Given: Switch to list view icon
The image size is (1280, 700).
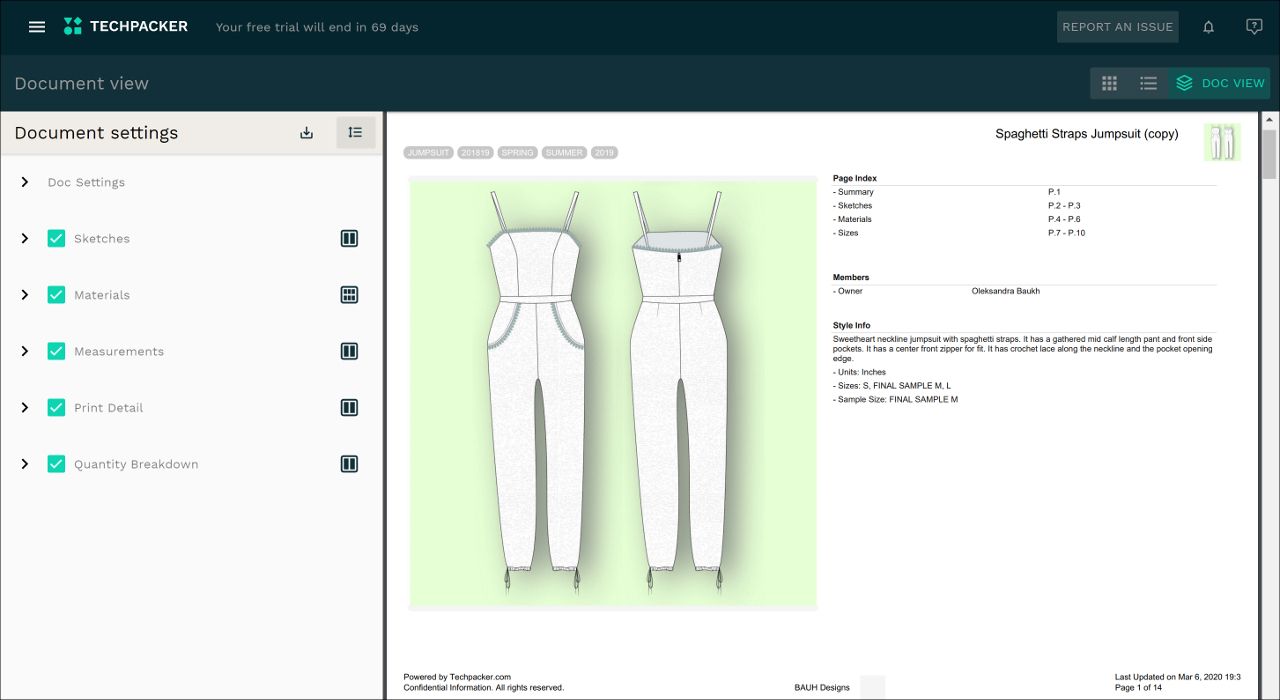Looking at the screenshot, I should [1148, 83].
